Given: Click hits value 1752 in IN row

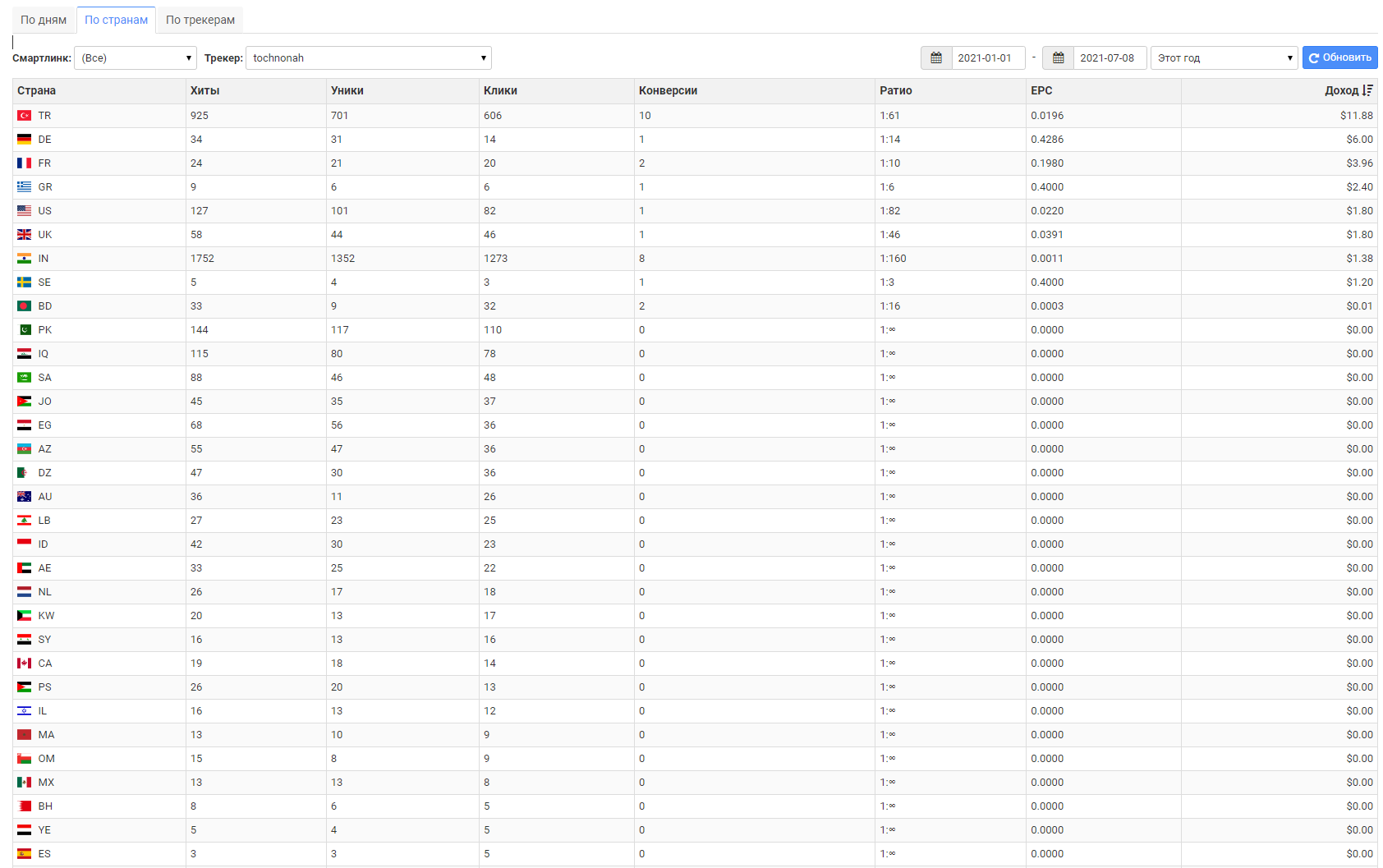Looking at the screenshot, I should tap(202, 259).
